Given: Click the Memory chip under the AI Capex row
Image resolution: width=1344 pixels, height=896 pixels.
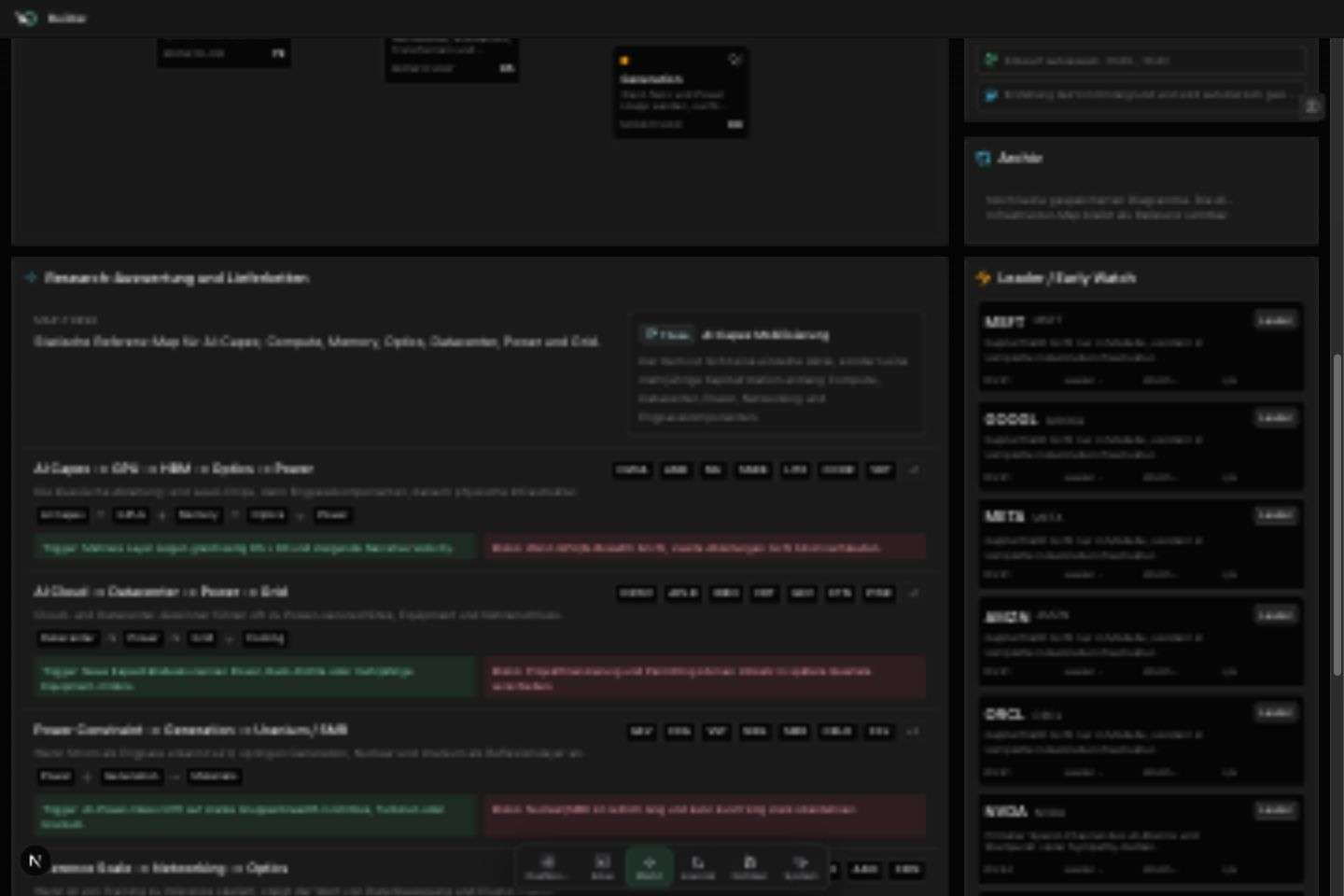Looking at the screenshot, I should [x=198, y=515].
